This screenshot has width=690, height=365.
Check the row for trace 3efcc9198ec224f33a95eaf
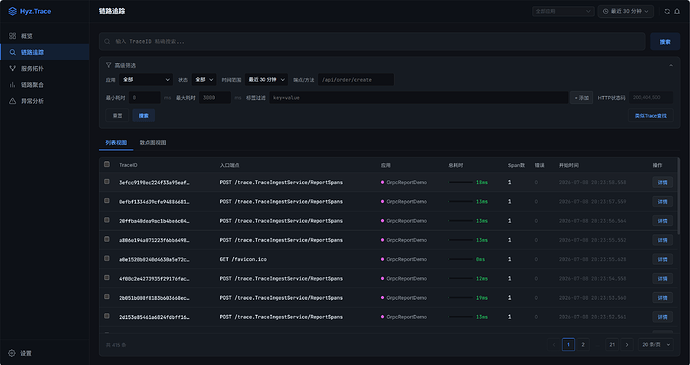pos(106,181)
